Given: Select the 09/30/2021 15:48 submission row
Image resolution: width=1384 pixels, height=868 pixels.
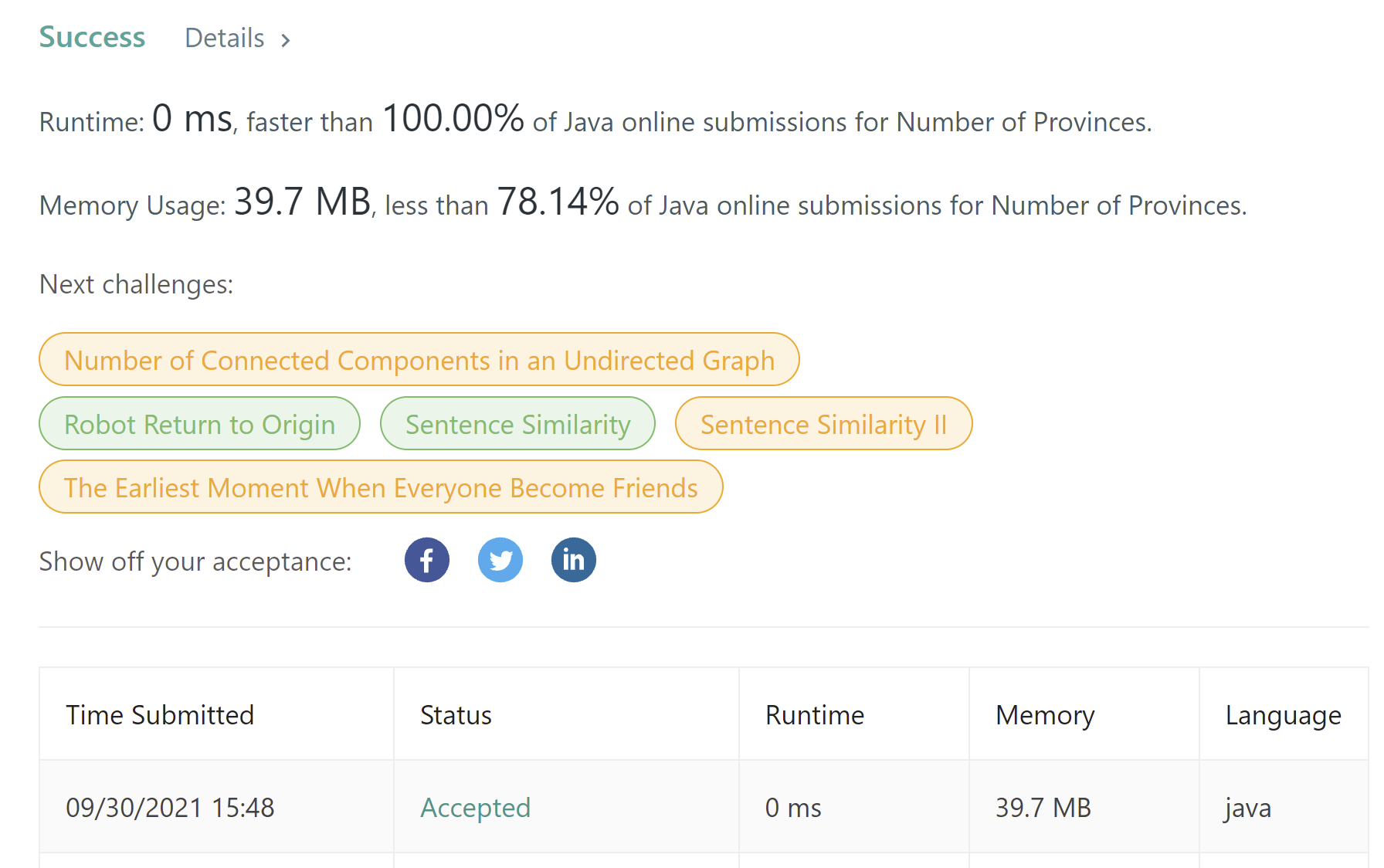Looking at the screenshot, I should click(x=170, y=808).
